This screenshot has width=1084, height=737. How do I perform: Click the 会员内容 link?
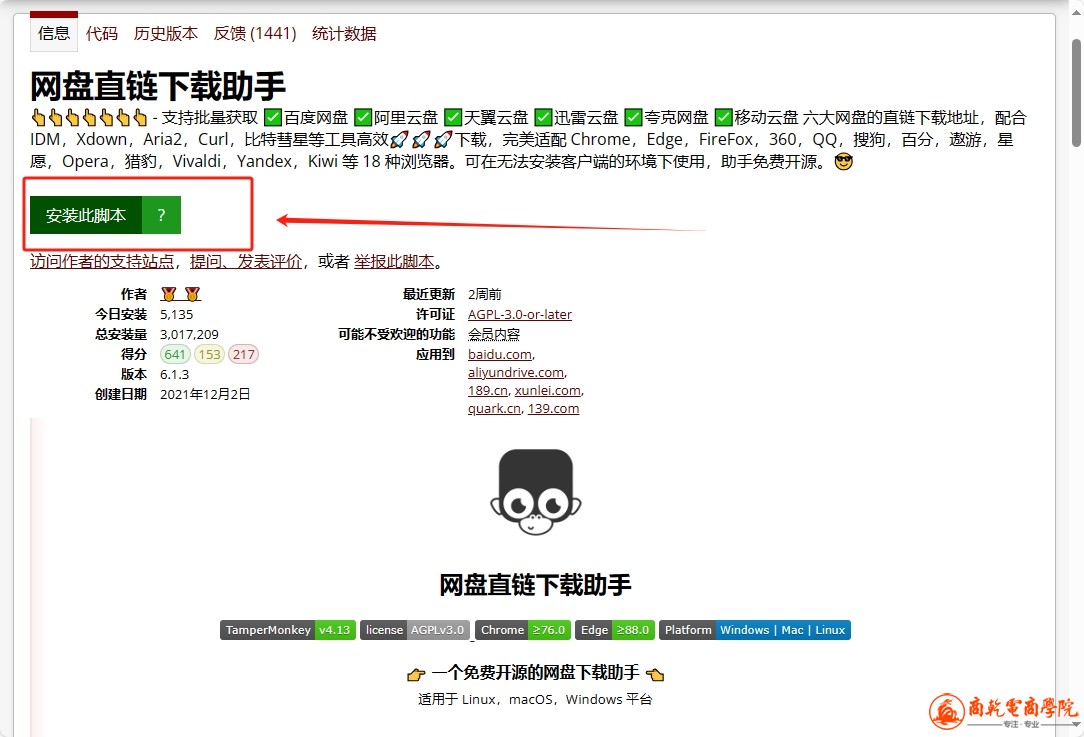494,335
